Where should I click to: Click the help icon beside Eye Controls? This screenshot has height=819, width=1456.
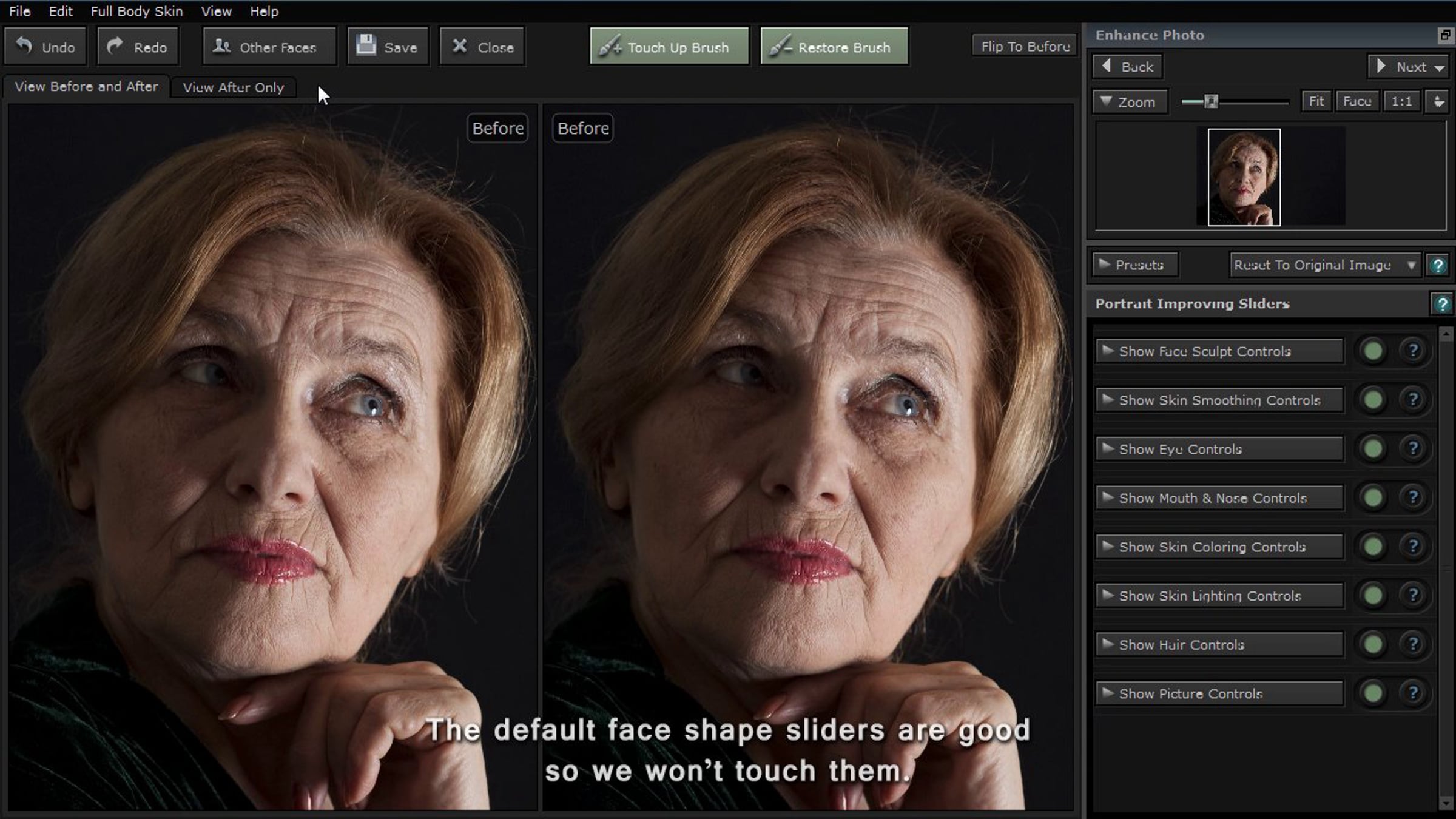[x=1413, y=449]
